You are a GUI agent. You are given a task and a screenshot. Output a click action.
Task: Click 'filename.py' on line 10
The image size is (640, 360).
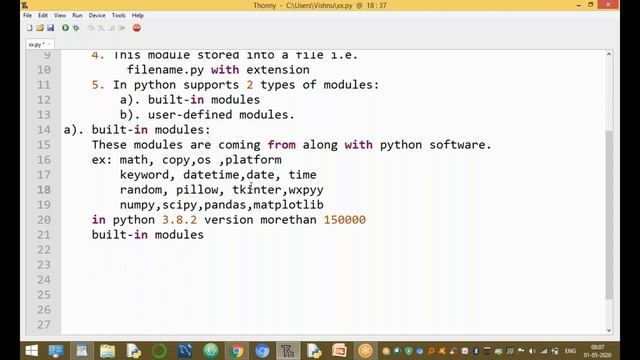pyautogui.click(x=165, y=70)
